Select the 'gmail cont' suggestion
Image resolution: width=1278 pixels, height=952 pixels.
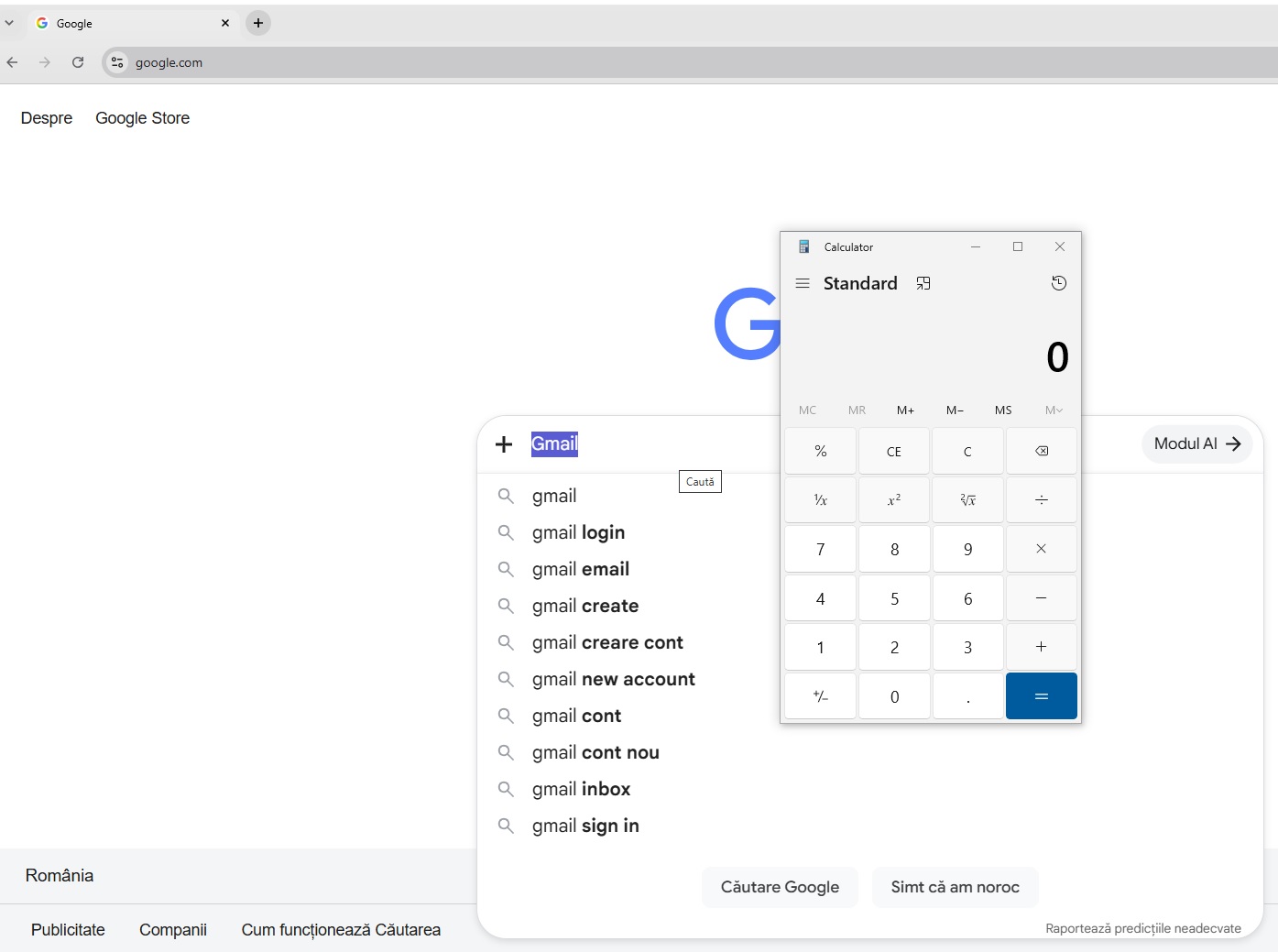(x=576, y=716)
